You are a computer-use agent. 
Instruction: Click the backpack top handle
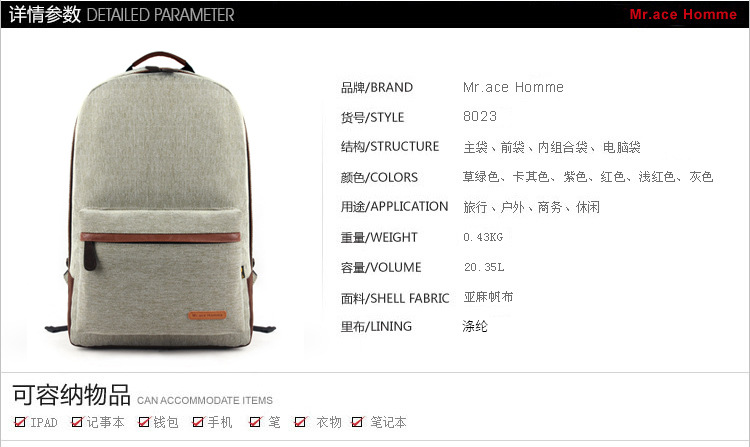(160, 61)
